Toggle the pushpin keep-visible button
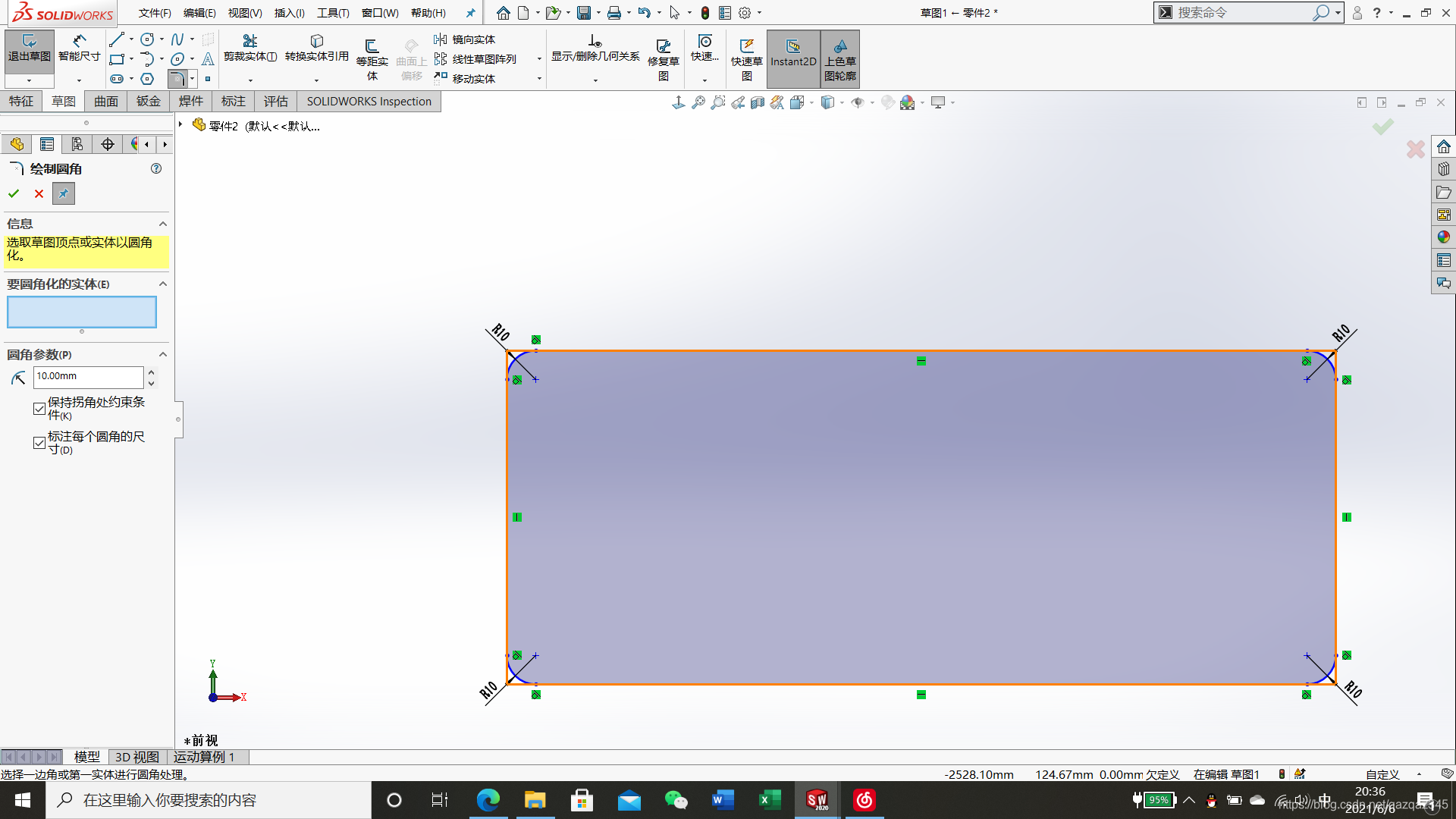The height and width of the screenshot is (819, 1456). pos(64,194)
